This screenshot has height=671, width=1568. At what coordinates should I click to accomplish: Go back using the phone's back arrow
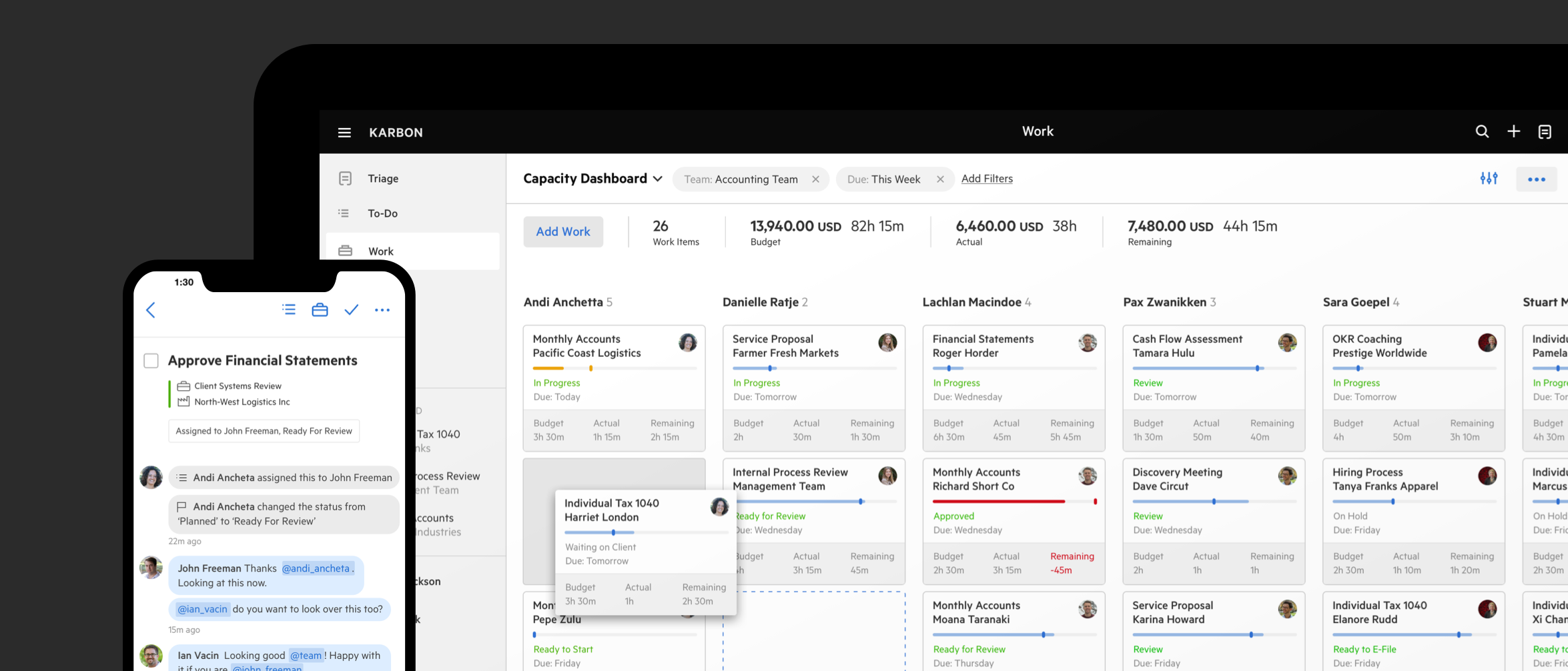[x=151, y=309]
